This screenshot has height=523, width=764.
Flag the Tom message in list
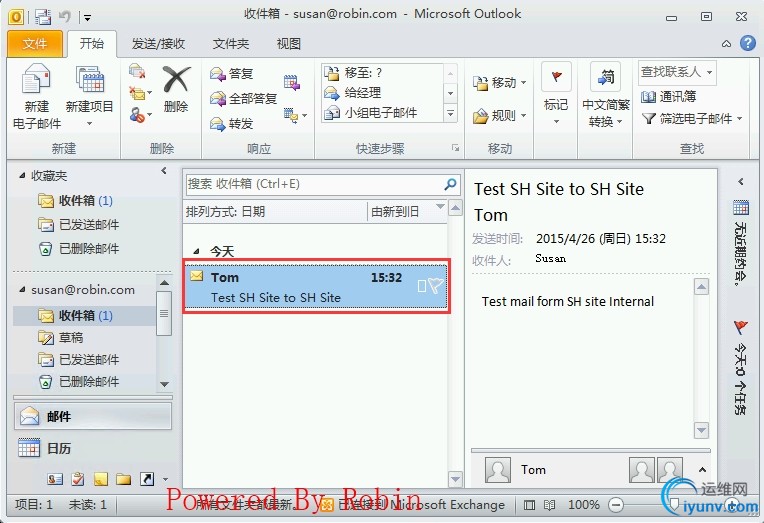pyautogui.click(x=435, y=285)
